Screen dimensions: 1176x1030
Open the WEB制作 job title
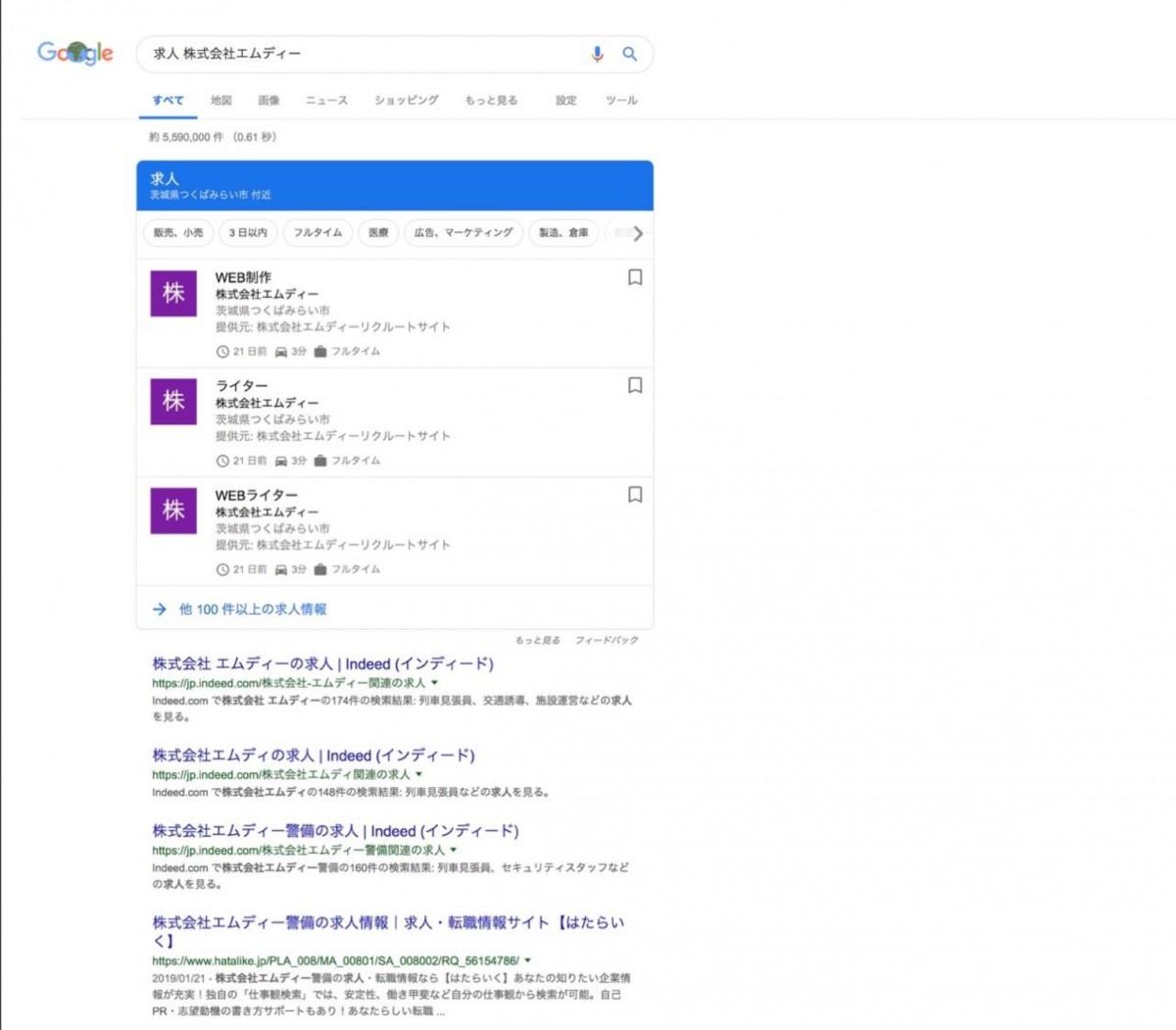[x=243, y=277]
